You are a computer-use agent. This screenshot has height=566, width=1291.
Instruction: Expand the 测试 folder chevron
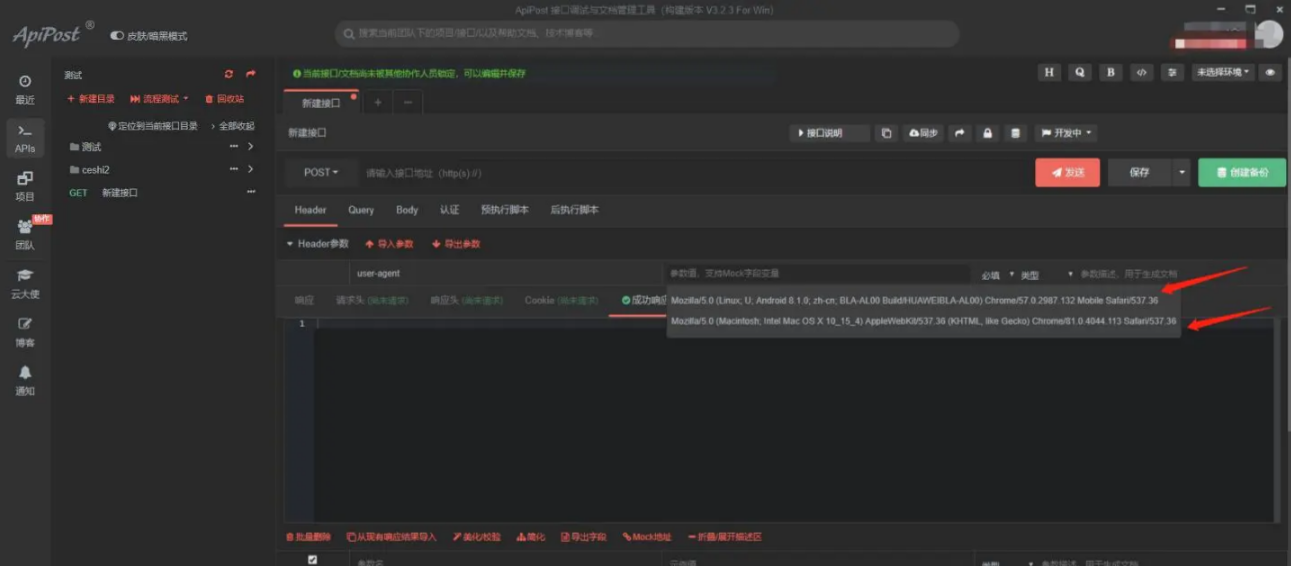[250, 147]
